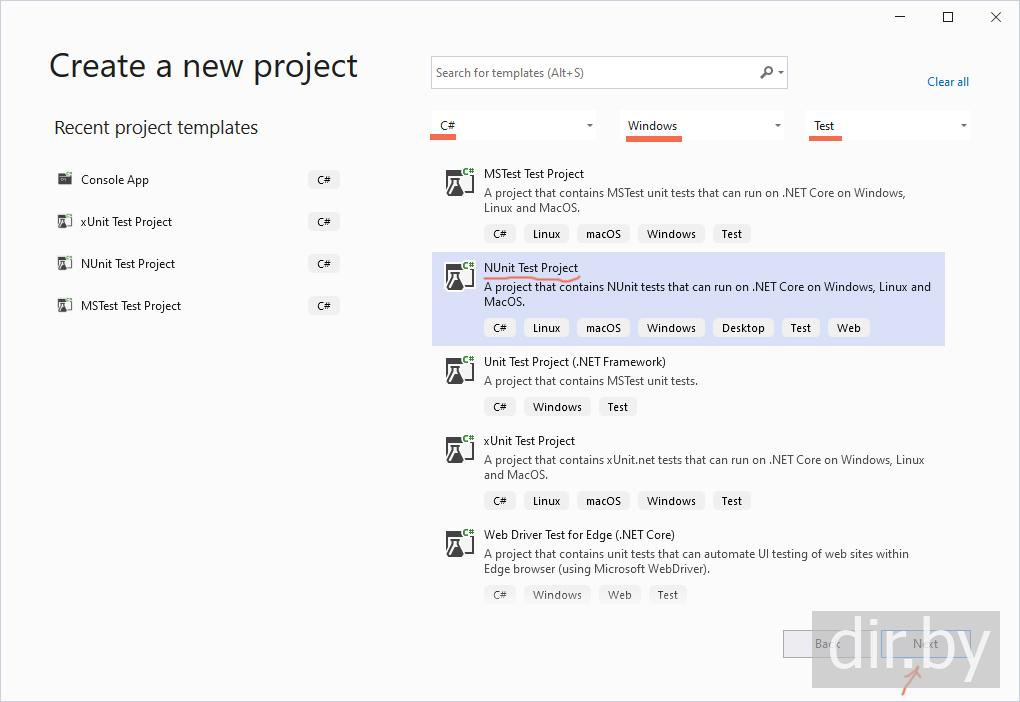This screenshot has height=702, width=1020.
Task: Type in the Search for templates field
Action: [x=595, y=73]
